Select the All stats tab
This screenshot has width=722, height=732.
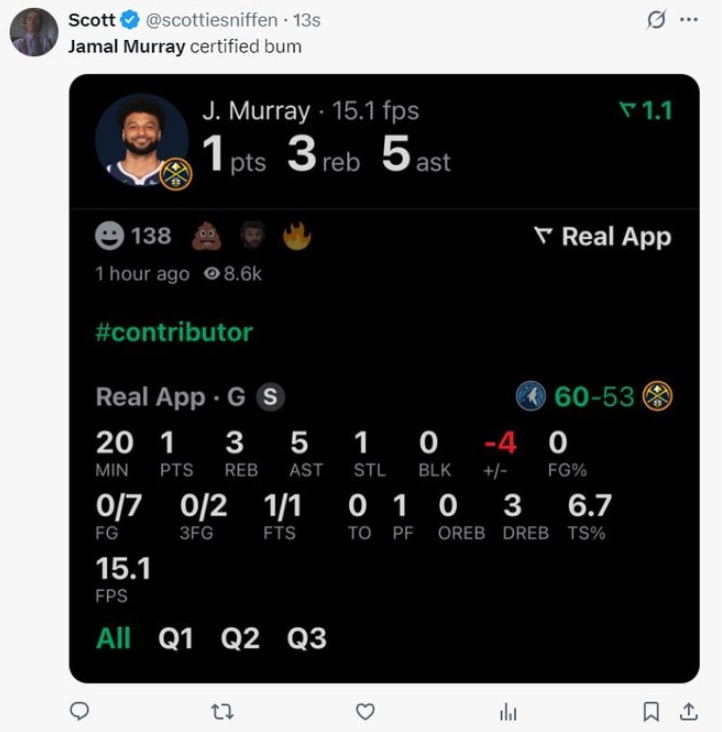(x=113, y=639)
